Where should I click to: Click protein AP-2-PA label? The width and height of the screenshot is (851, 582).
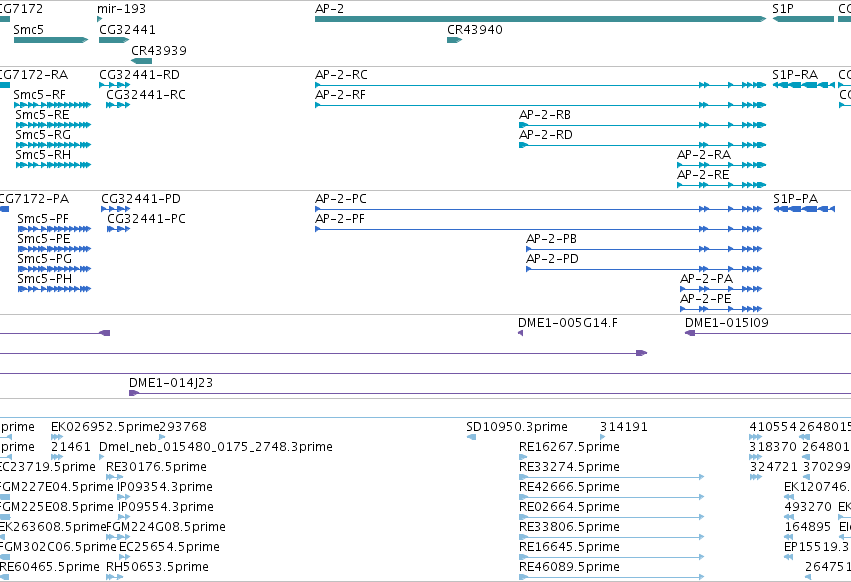[707, 279]
